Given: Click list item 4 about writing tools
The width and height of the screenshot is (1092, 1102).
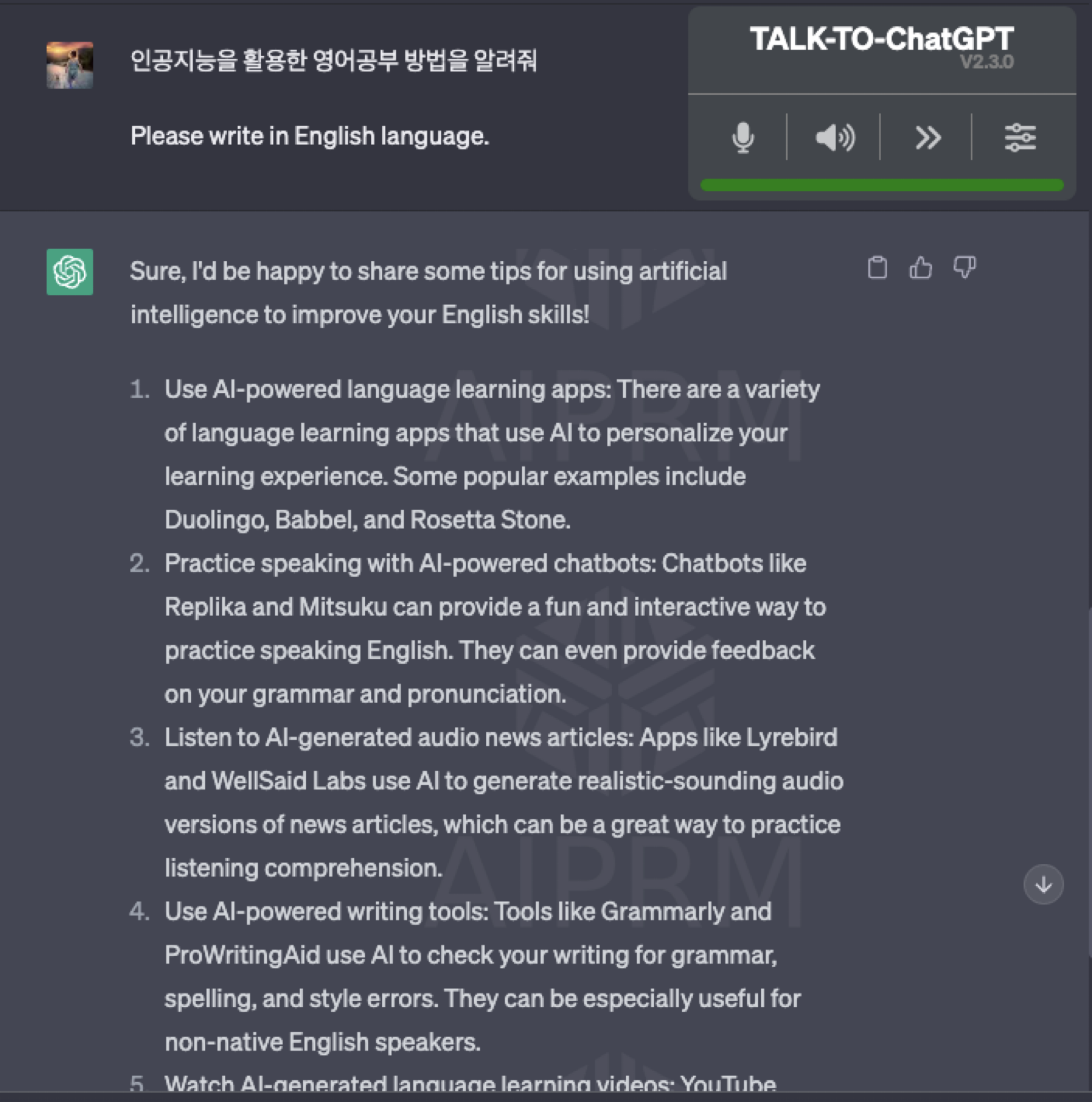Looking at the screenshot, I should 482,977.
